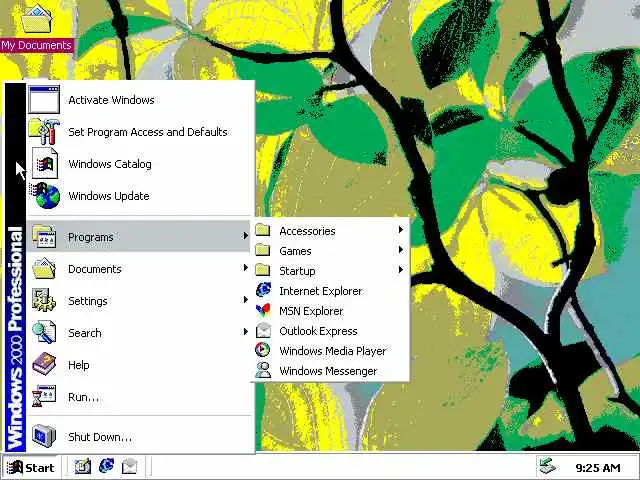
Task: Select the Documents menu label
Action: pyautogui.click(x=95, y=269)
